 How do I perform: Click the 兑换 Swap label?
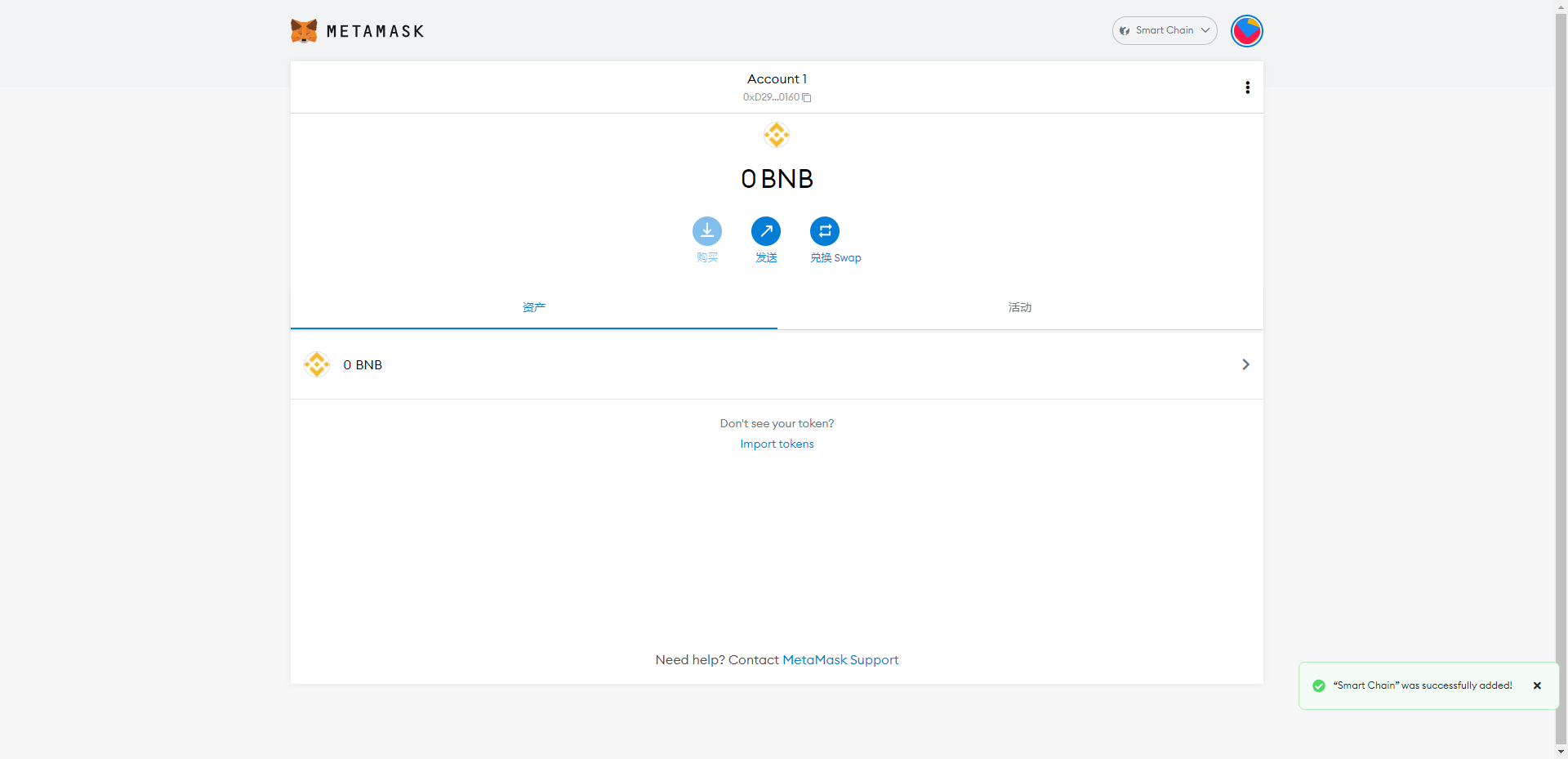click(x=835, y=258)
